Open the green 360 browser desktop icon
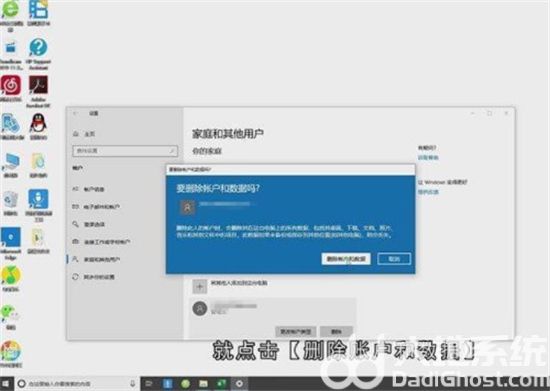Screen dimensions: 550x391 click(11, 10)
